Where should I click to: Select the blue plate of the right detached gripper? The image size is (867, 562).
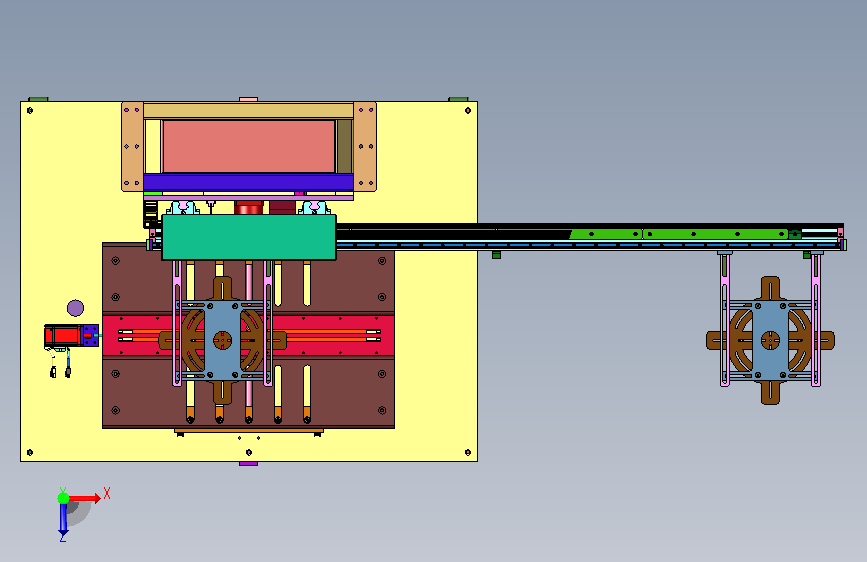[x=770, y=340]
